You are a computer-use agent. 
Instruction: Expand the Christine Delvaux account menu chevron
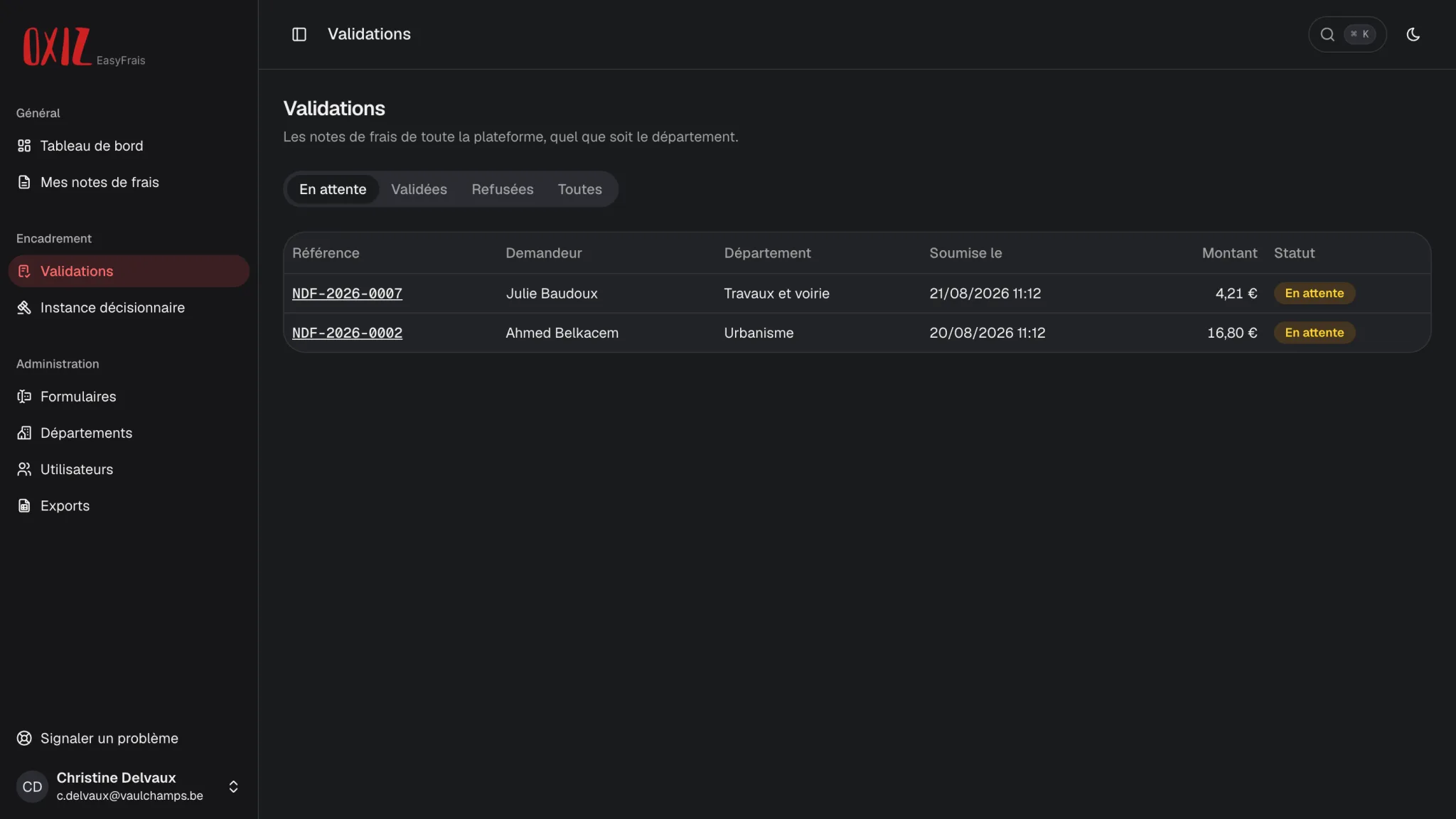point(233,786)
